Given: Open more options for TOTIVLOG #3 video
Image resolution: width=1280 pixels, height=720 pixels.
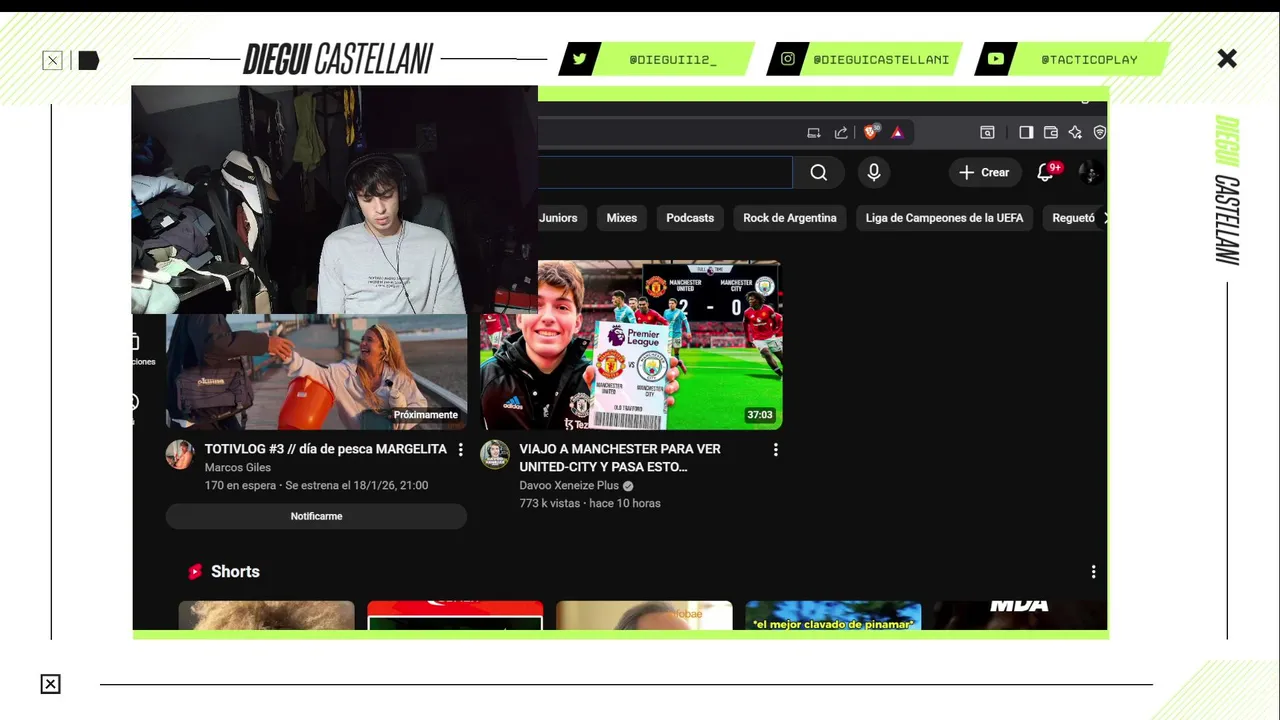Looking at the screenshot, I should click(x=460, y=450).
